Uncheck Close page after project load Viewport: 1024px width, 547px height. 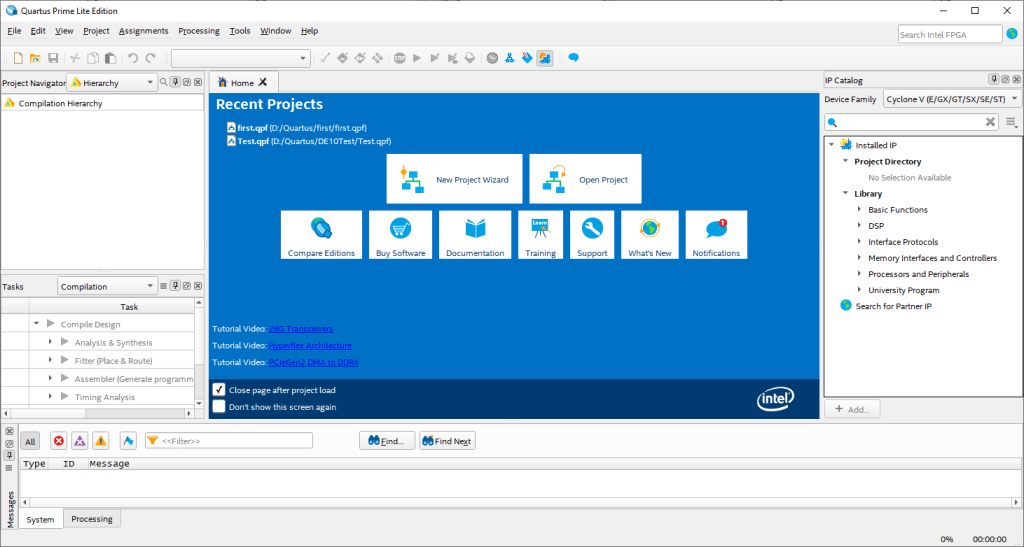(x=219, y=390)
